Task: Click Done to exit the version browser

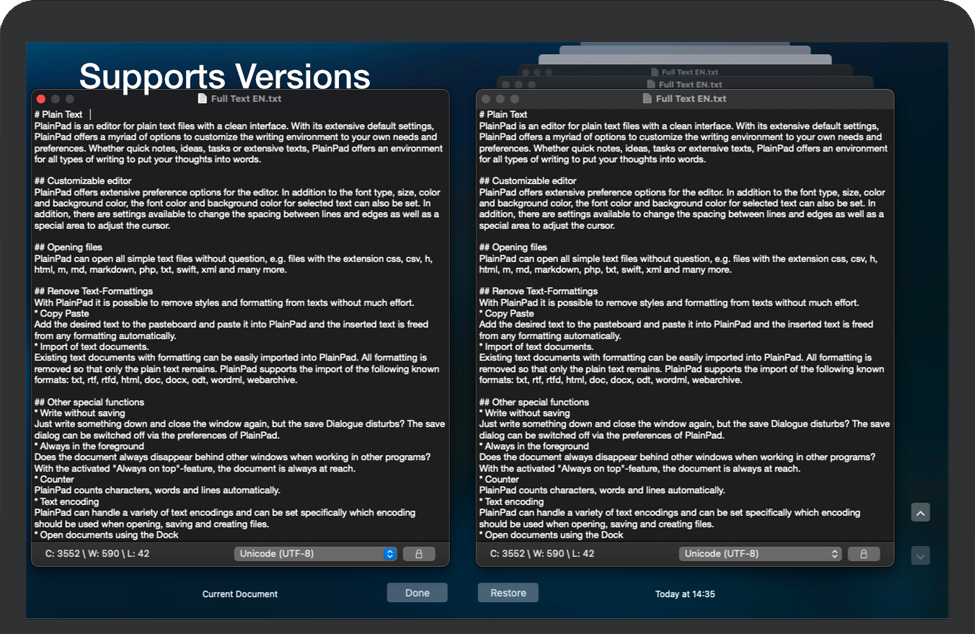Action: [417, 593]
